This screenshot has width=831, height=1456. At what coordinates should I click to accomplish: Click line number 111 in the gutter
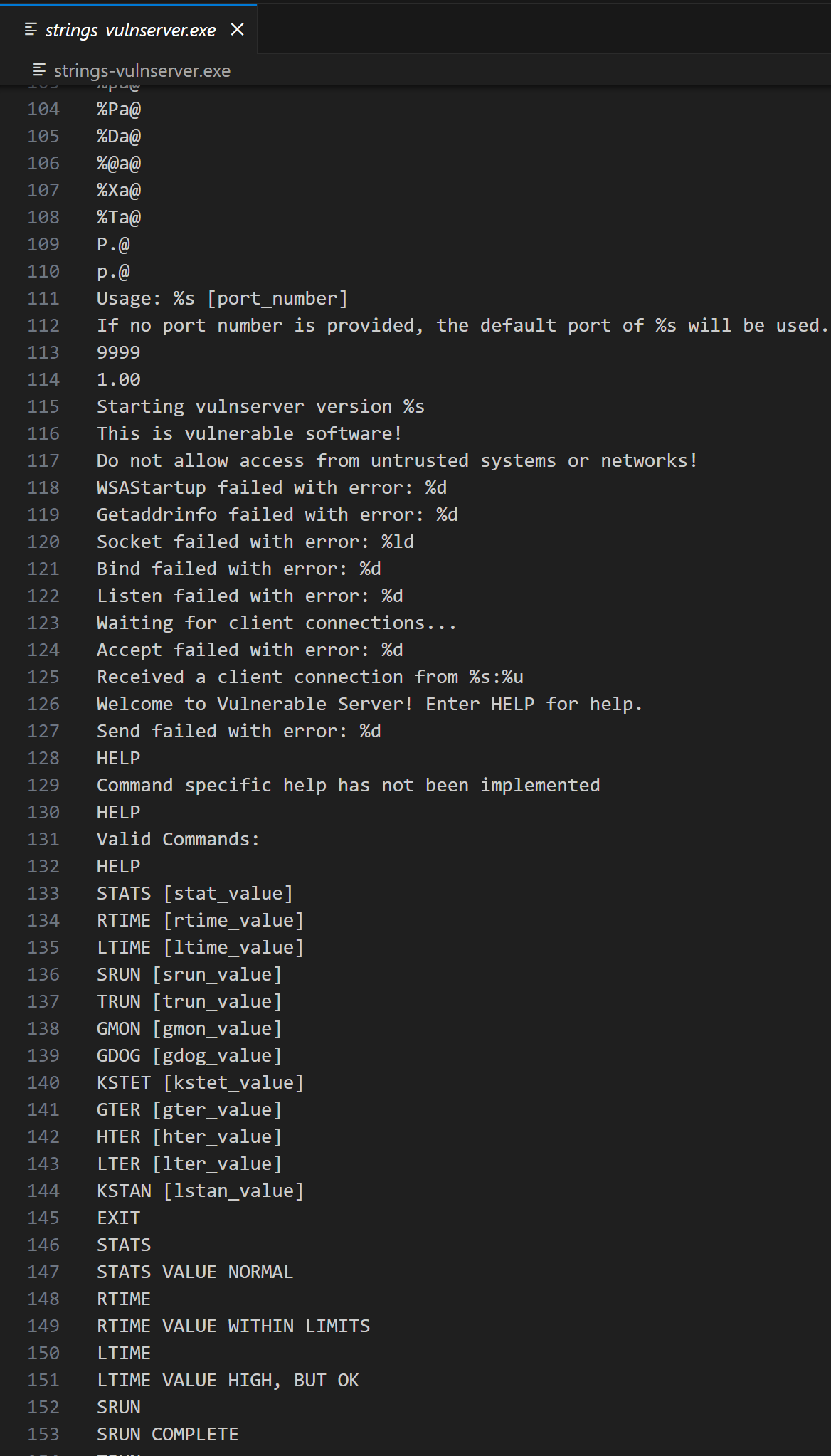[43, 298]
